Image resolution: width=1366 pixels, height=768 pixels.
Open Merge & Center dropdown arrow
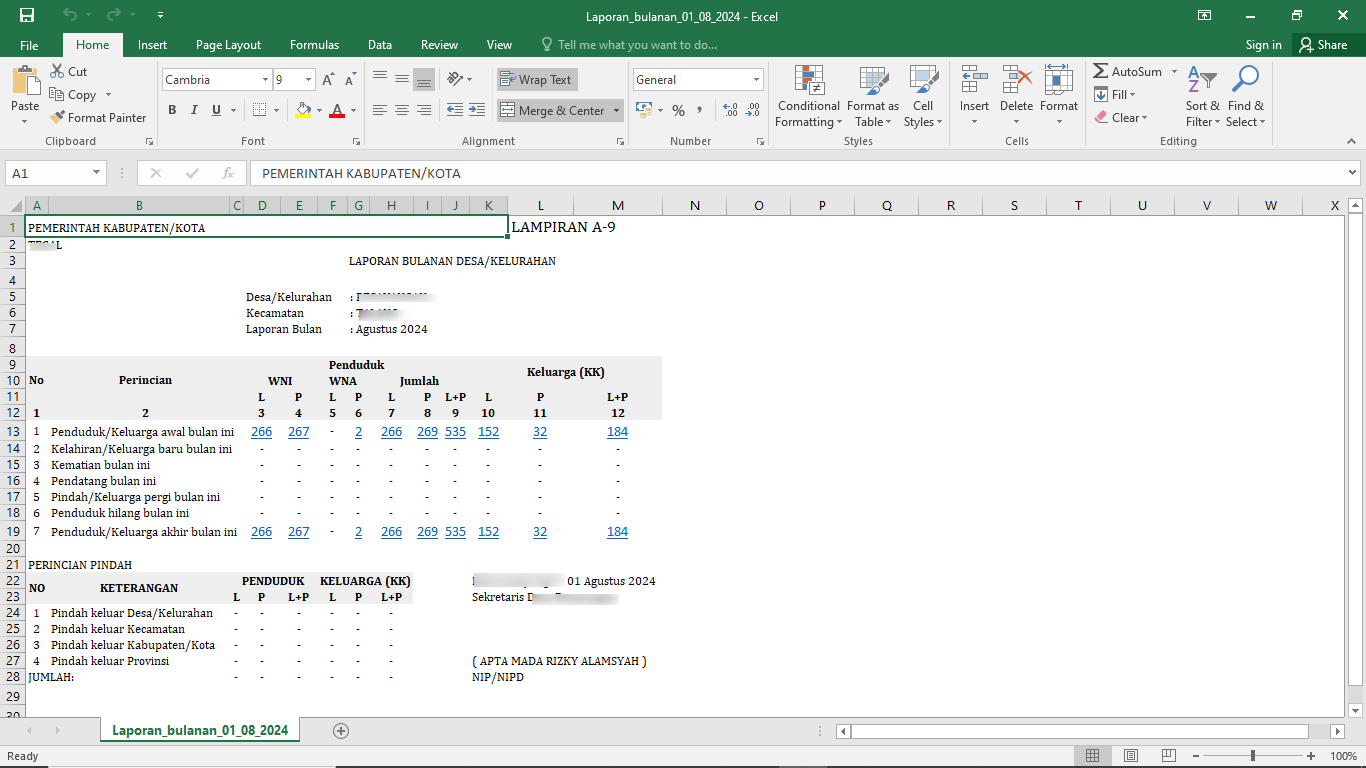coord(616,110)
